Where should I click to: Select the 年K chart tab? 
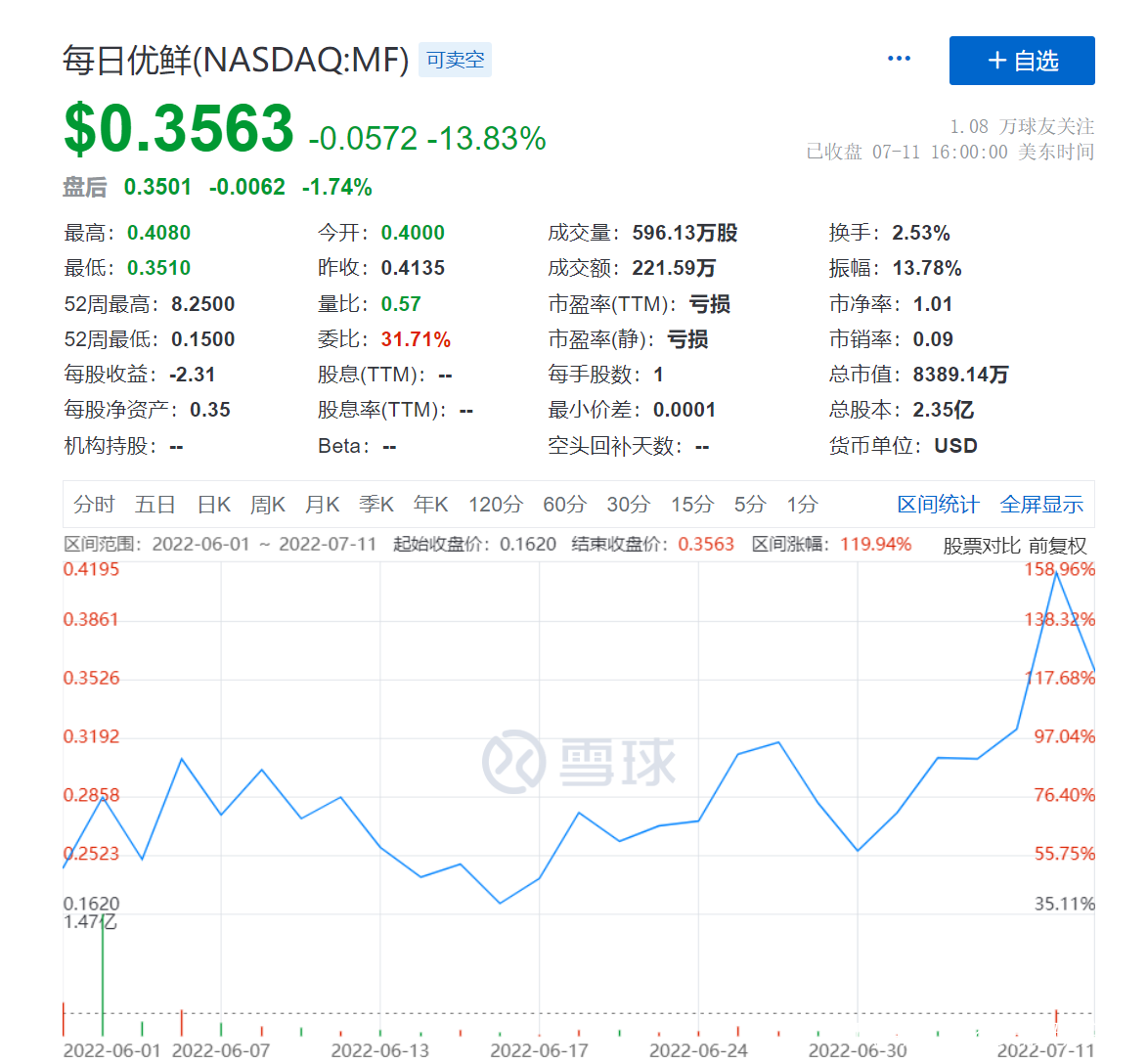click(x=430, y=504)
